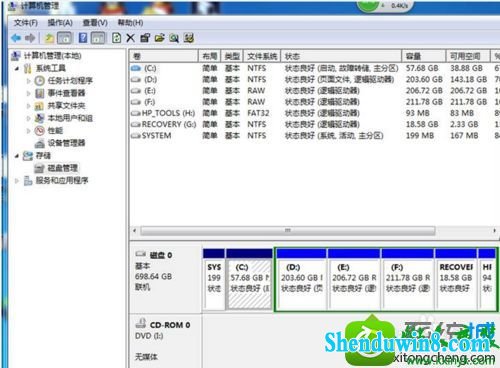Select the 计算机管理(本地) root node
This screenshot has width=500, height=368.
(x=52, y=56)
